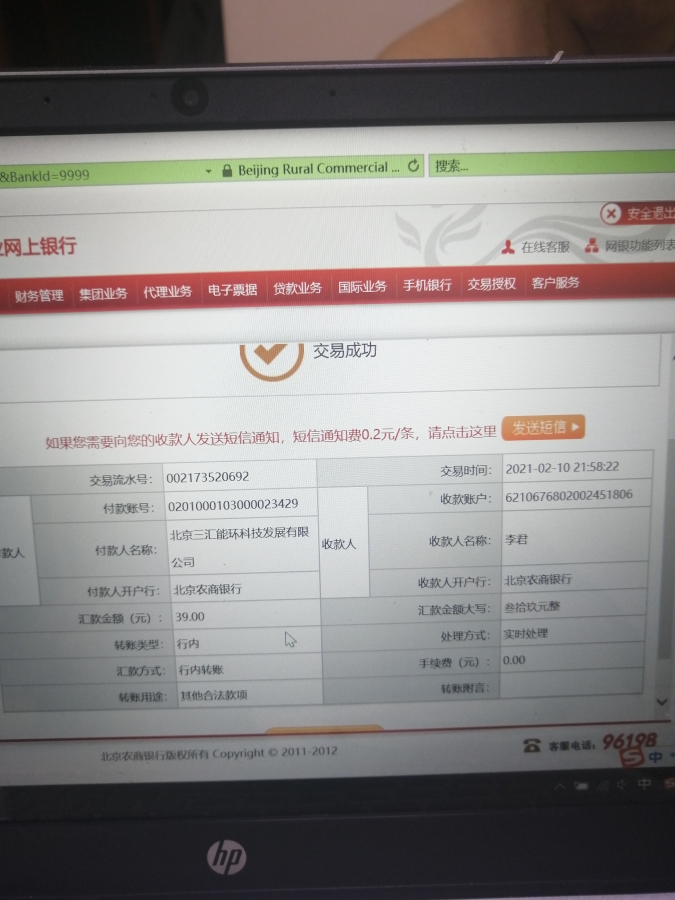Open the 客户服务 menu
Viewport: 675px width, 900px height.
point(555,283)
